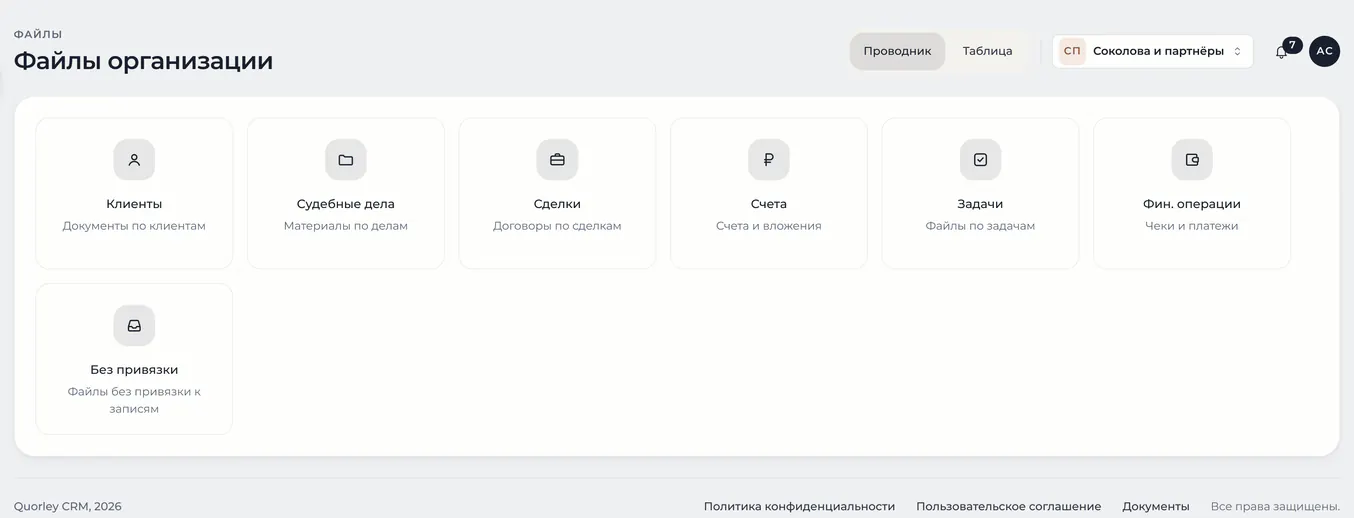1354x518 pixels.
Task: Select the Сделки folder title
Action: point(557,204)
